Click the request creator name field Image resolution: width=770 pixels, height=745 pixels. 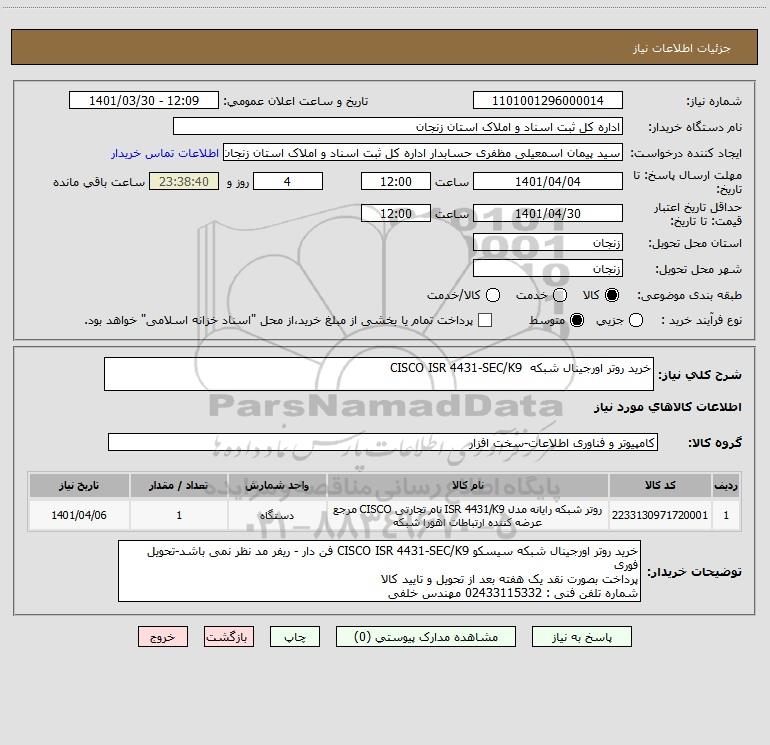click(423, 153)
